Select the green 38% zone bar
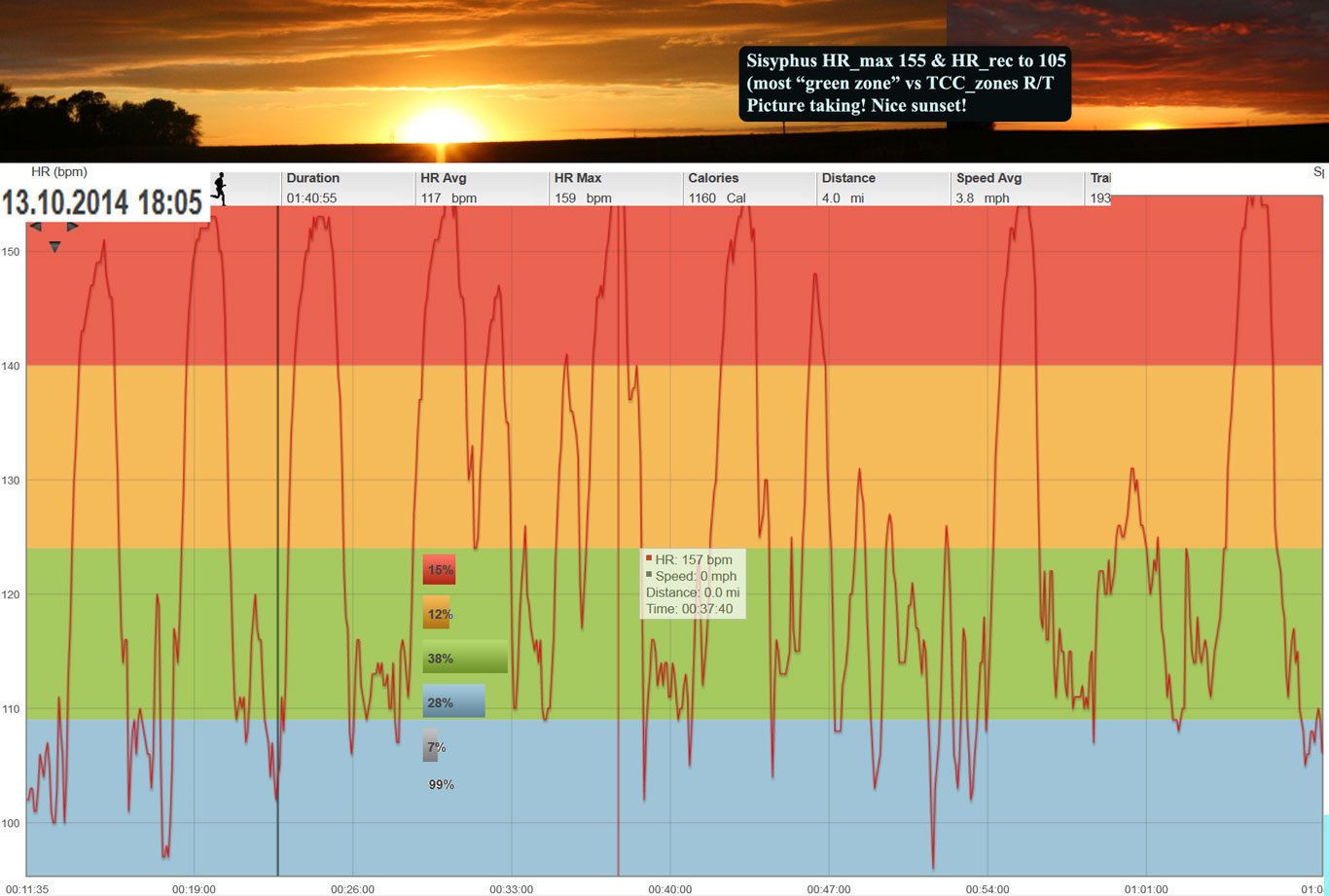 pos(465,658)
